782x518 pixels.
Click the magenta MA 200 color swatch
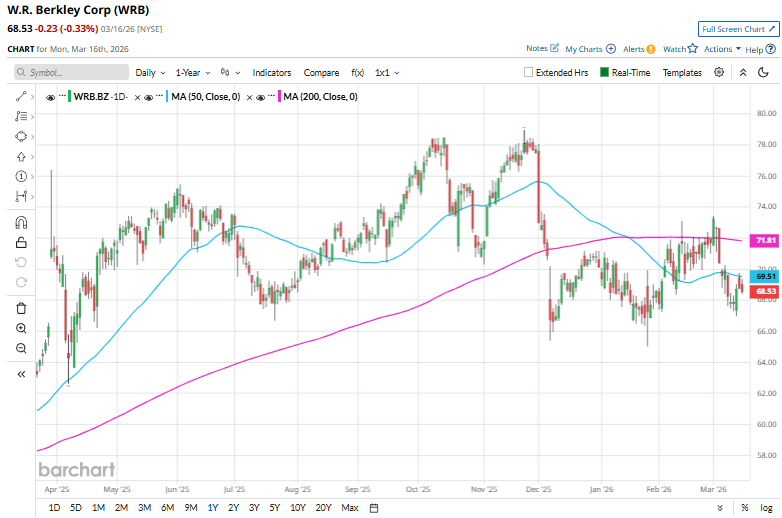point(277,96)
